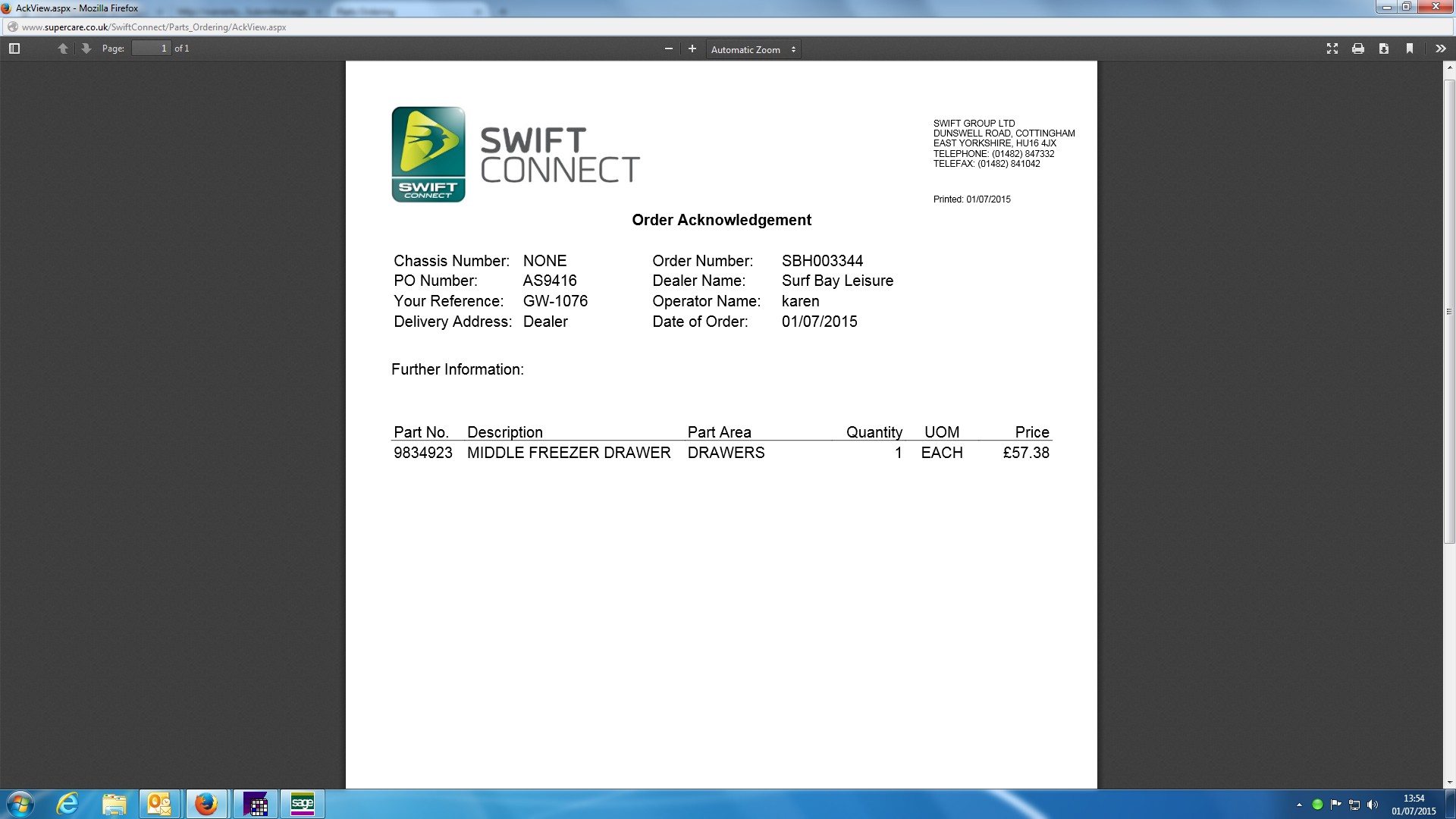
Task: Open Sage from the taskbar
Action: click(x=302, y=804)
